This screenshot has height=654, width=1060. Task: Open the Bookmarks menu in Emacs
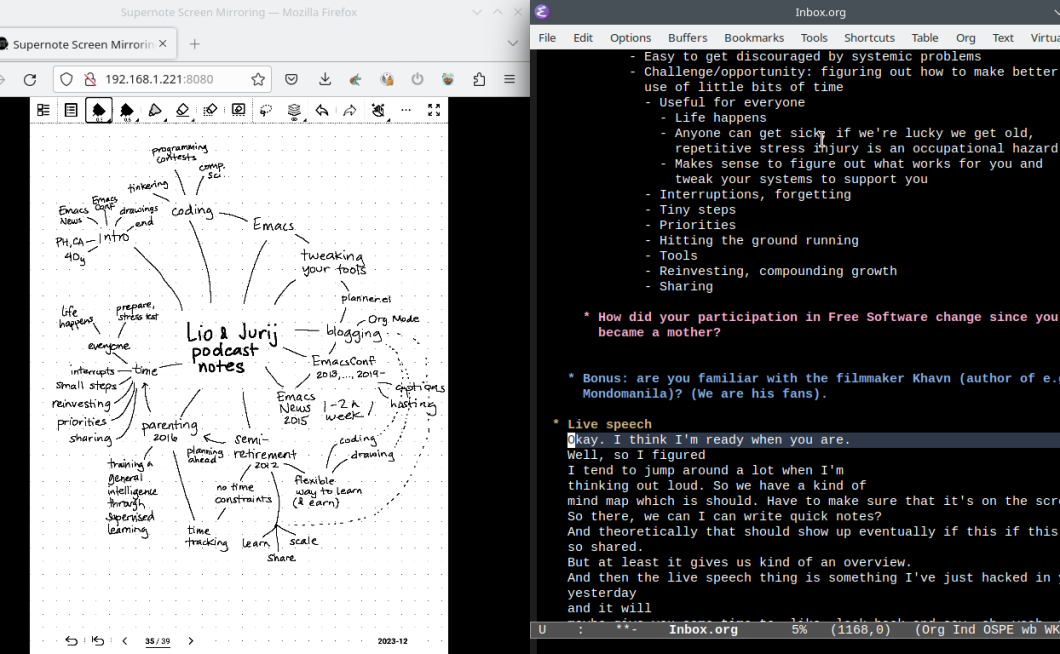point(754,38)
